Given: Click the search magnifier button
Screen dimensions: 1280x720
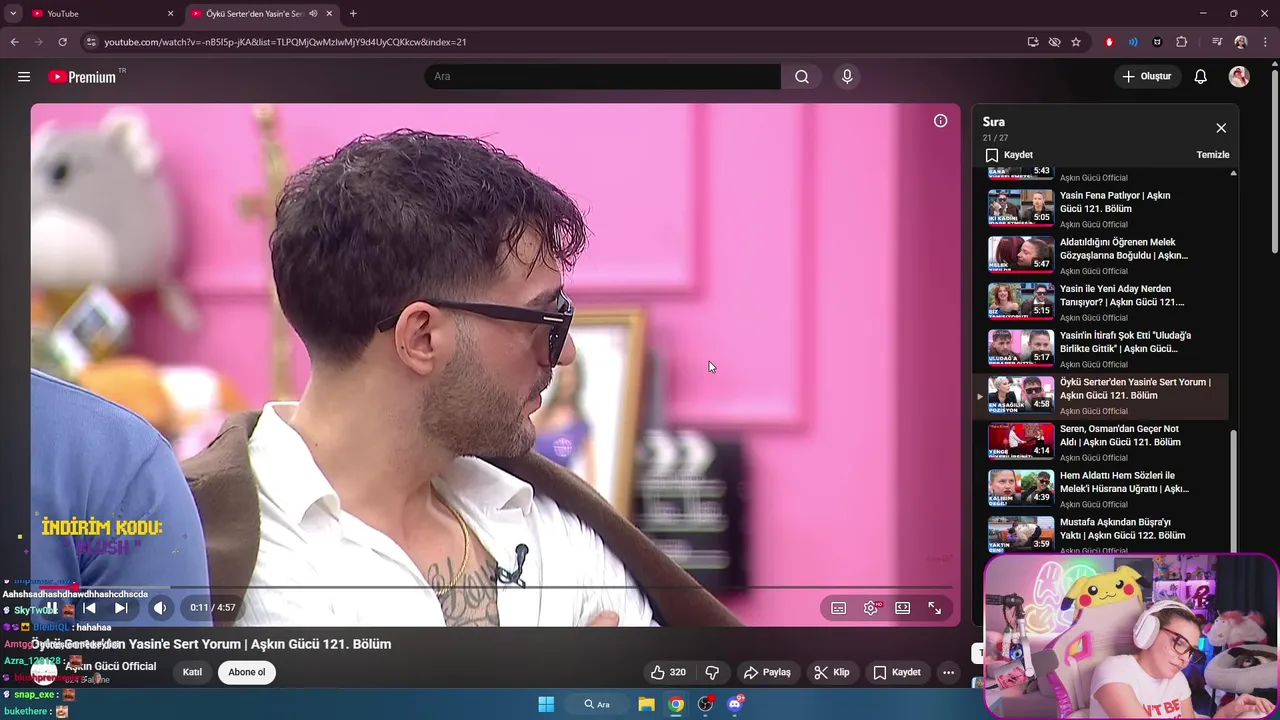Looking at the screenshot, I should 802,77.
